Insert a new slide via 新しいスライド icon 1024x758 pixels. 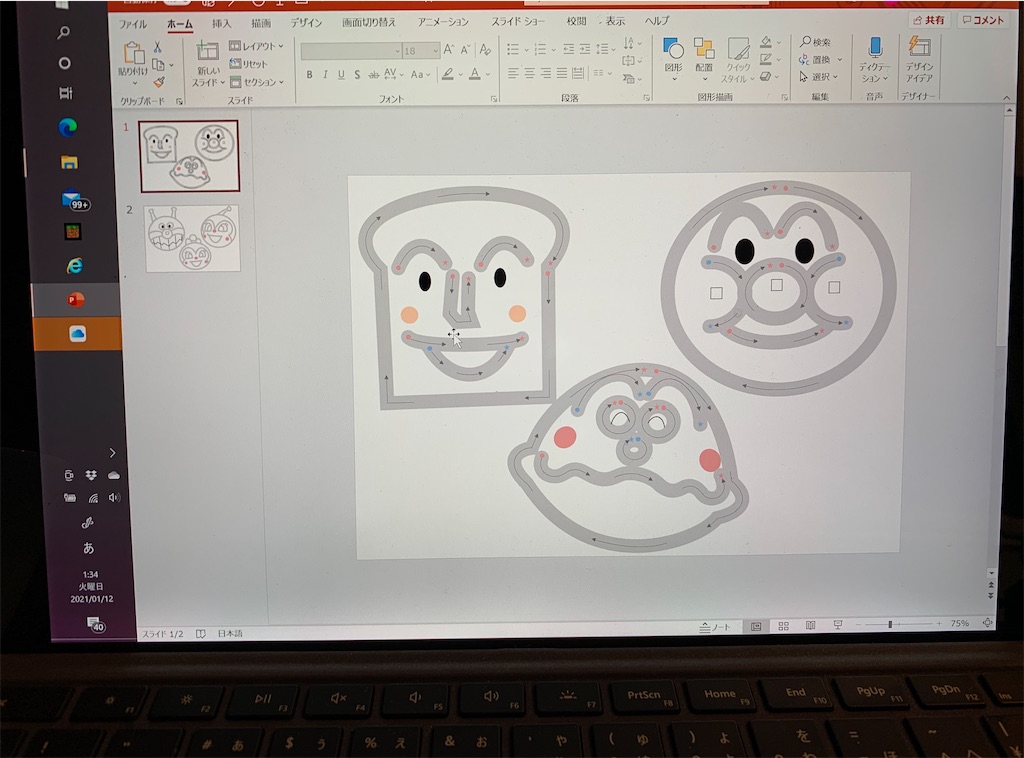(207, 52)
